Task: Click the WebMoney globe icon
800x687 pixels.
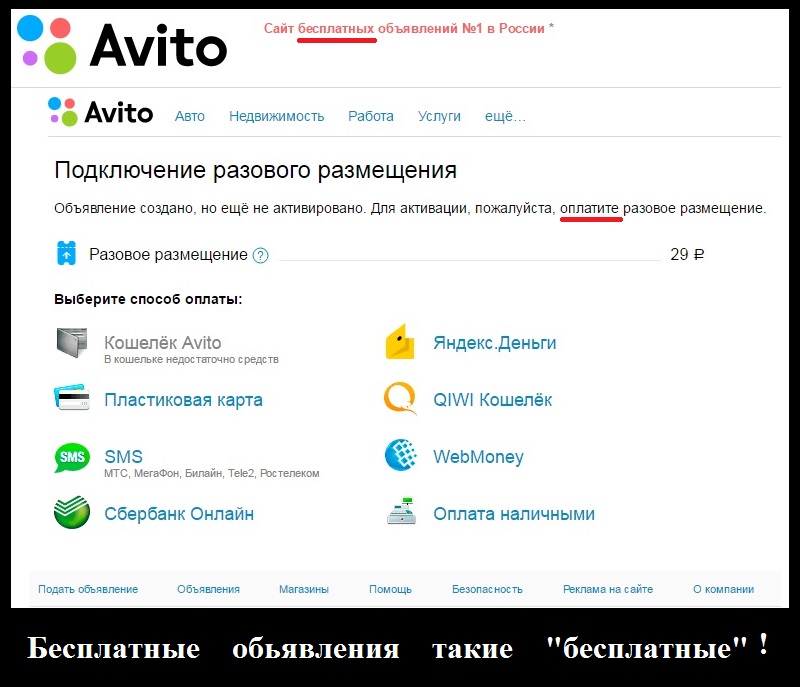Action: 400,456
